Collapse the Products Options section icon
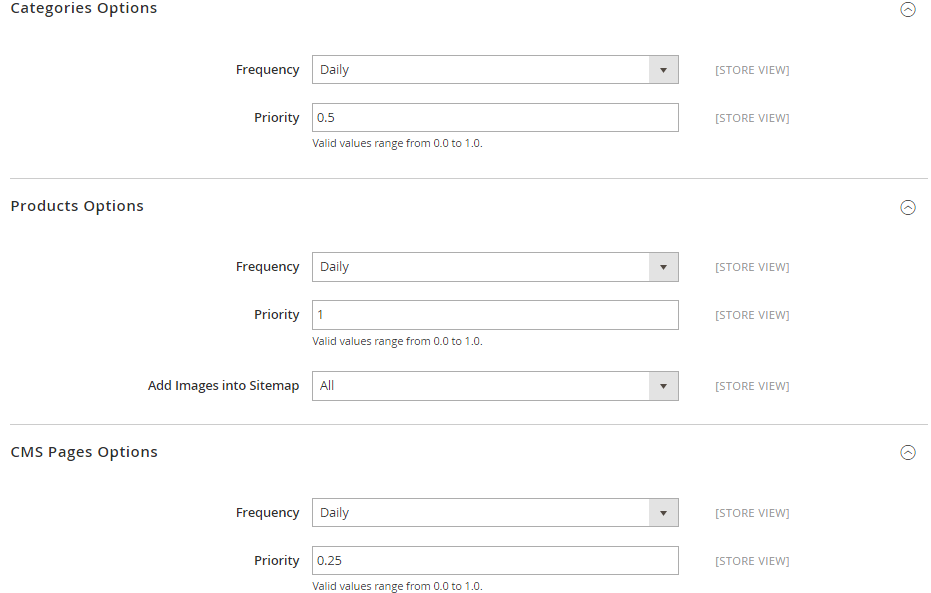The image size is (931, 593). click(x=908, y=208)
